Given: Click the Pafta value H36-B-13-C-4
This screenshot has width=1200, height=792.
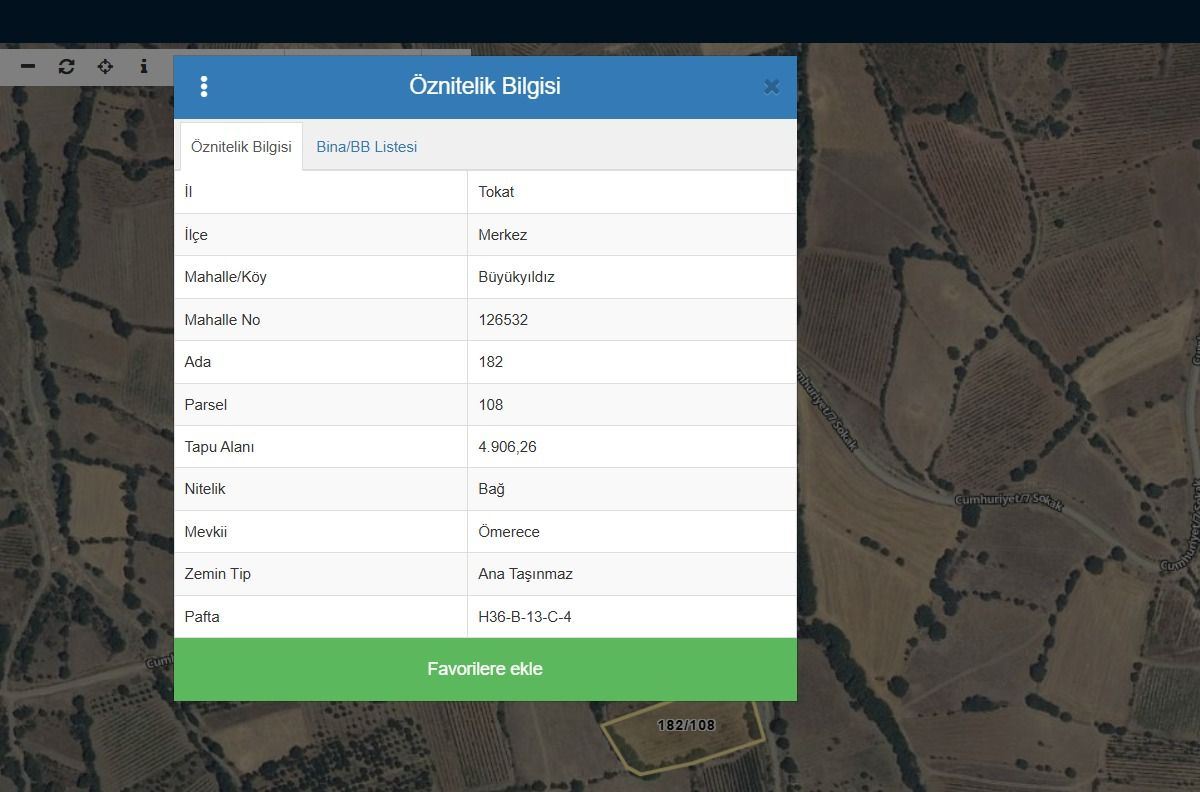Looking at the screenshot, I should pos(525,617).
